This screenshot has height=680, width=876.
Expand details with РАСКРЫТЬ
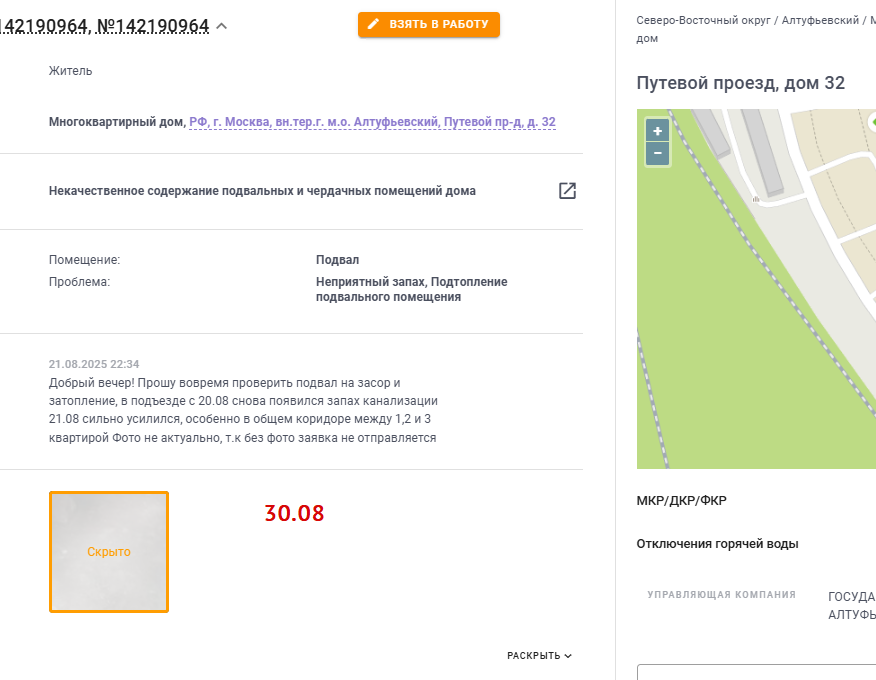[539, 655]
